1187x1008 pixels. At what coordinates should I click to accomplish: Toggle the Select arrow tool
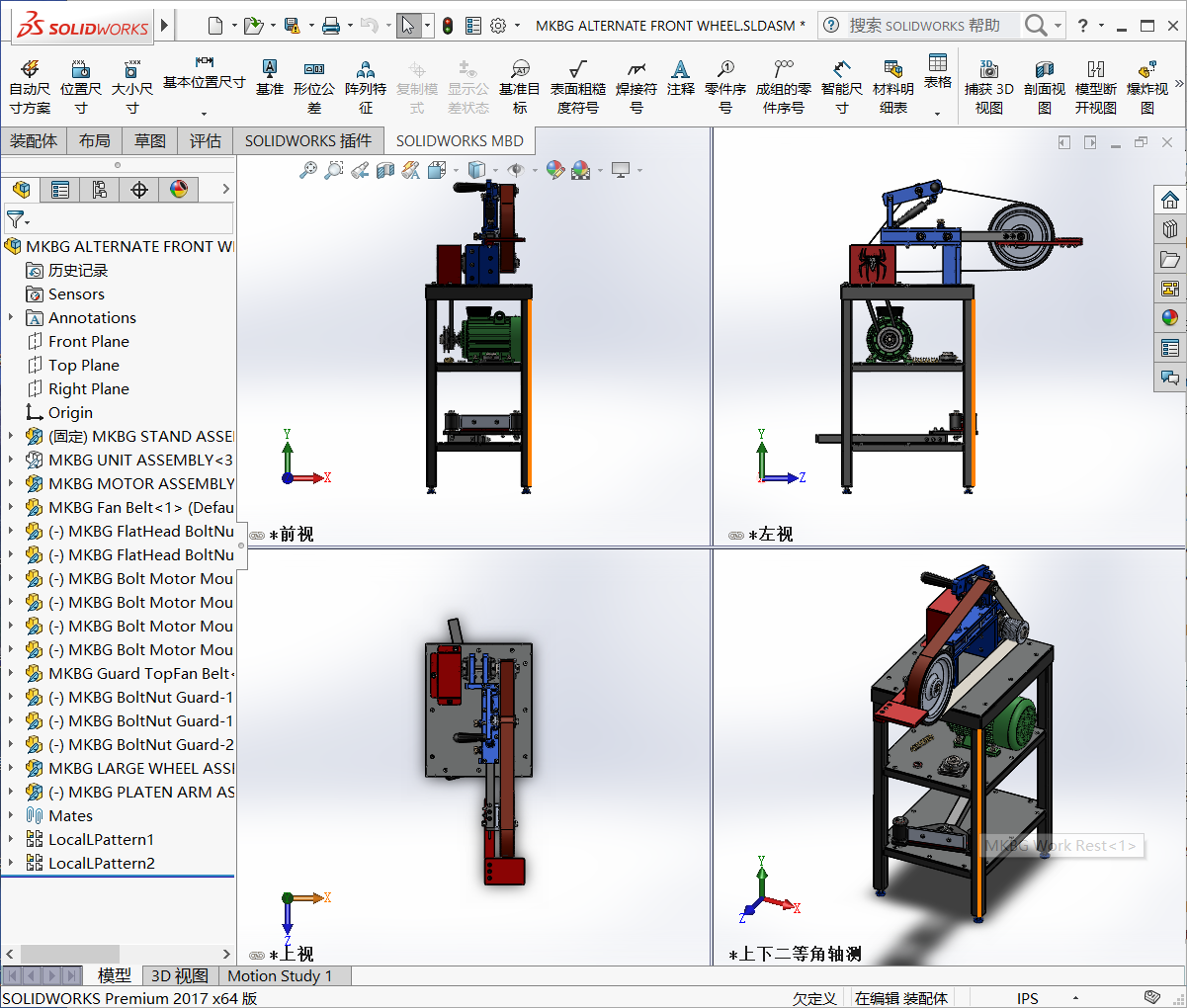click(x=408, y=26)
